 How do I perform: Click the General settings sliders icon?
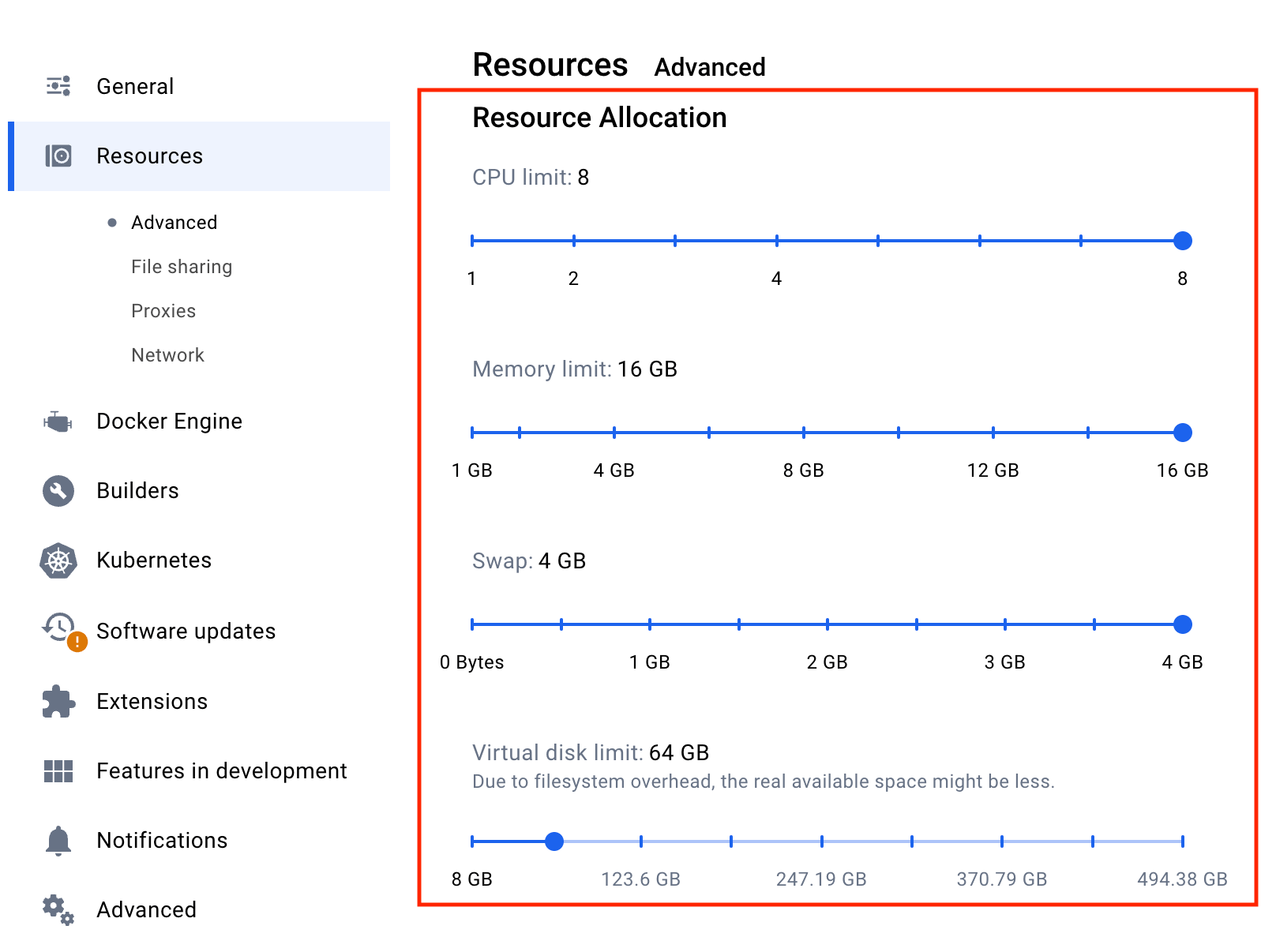point(58,86)
